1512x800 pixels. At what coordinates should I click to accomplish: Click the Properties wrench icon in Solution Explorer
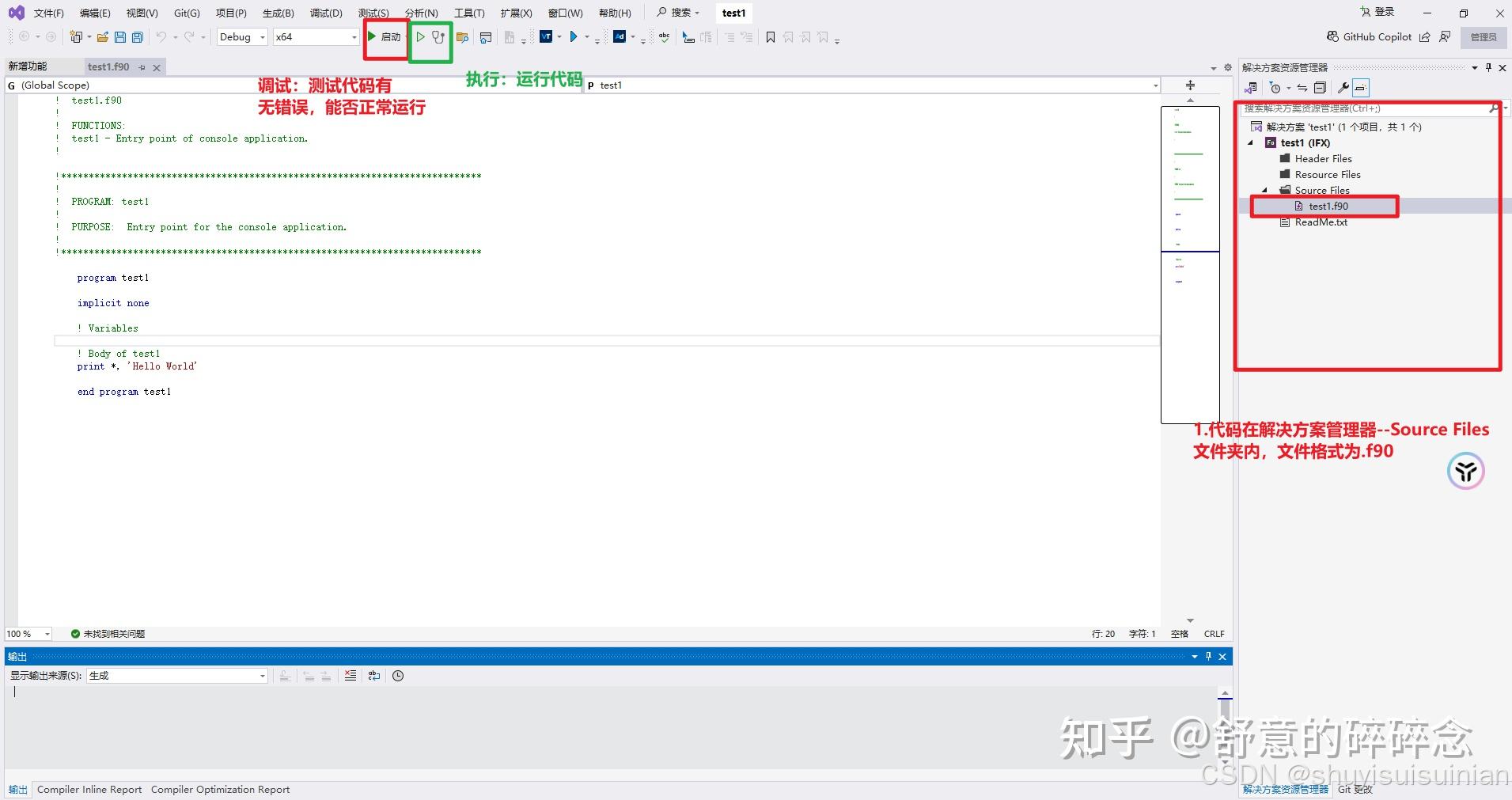click(x=1345, y=88)
